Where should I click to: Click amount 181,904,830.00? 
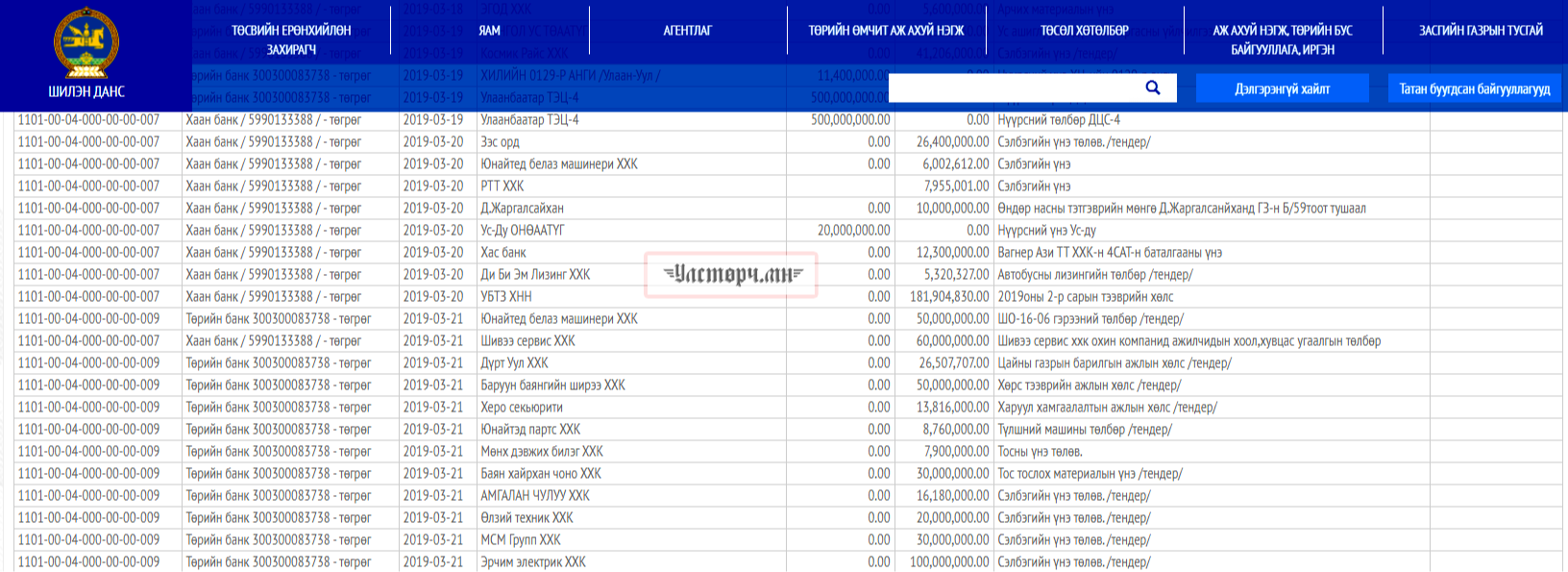tap(949, 297)
